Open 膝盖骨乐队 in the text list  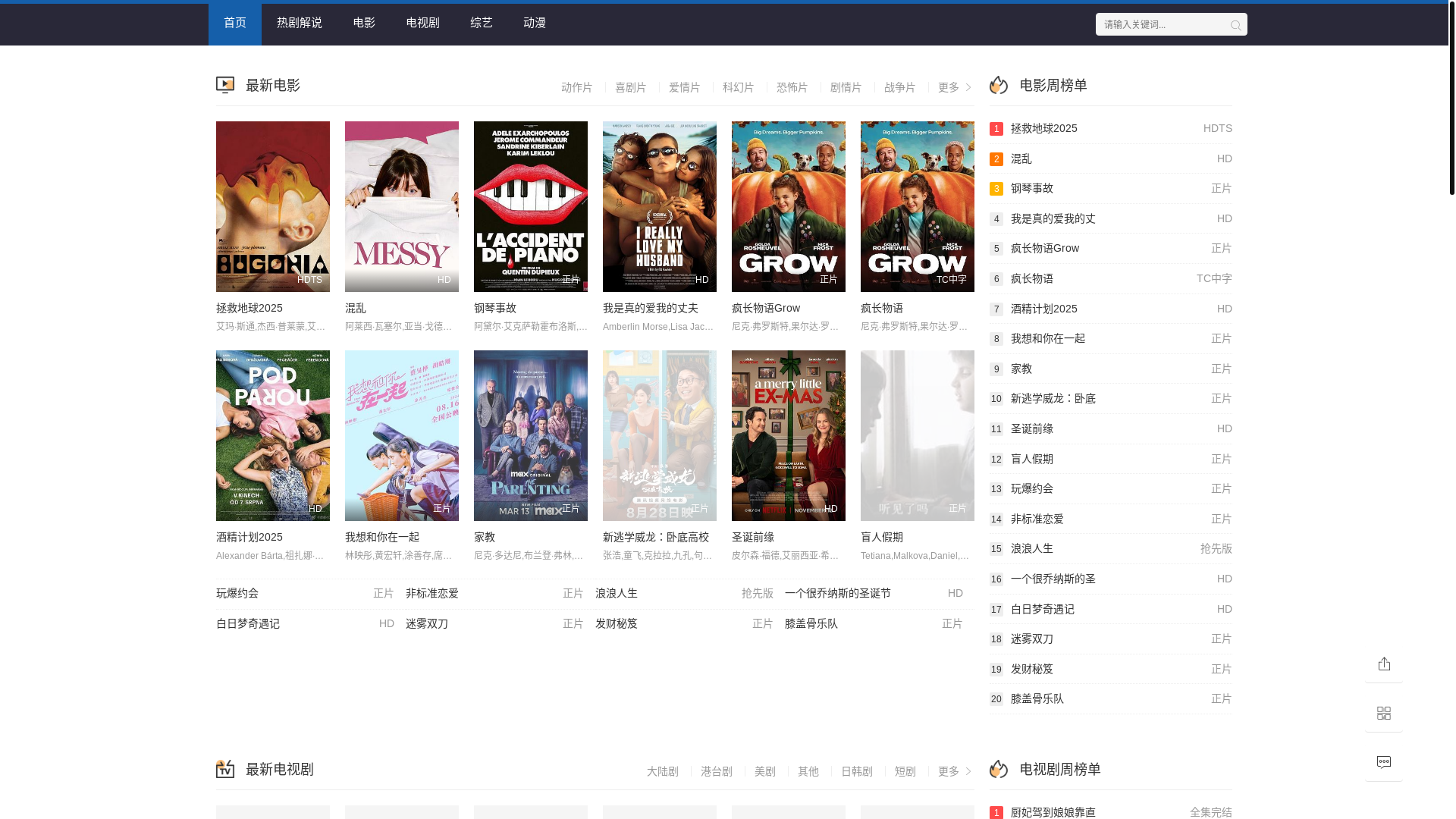click(x=811, y=623)
